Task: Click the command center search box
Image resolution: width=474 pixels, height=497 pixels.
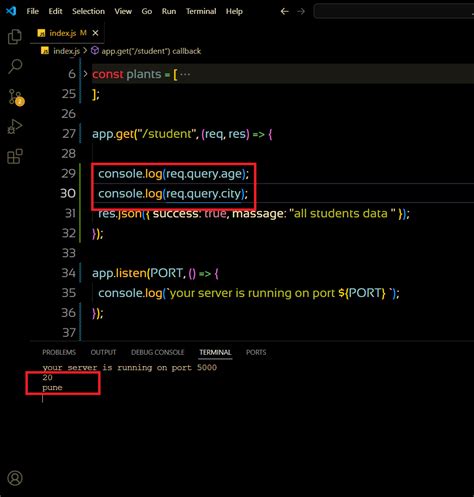Action: [394, 11]
